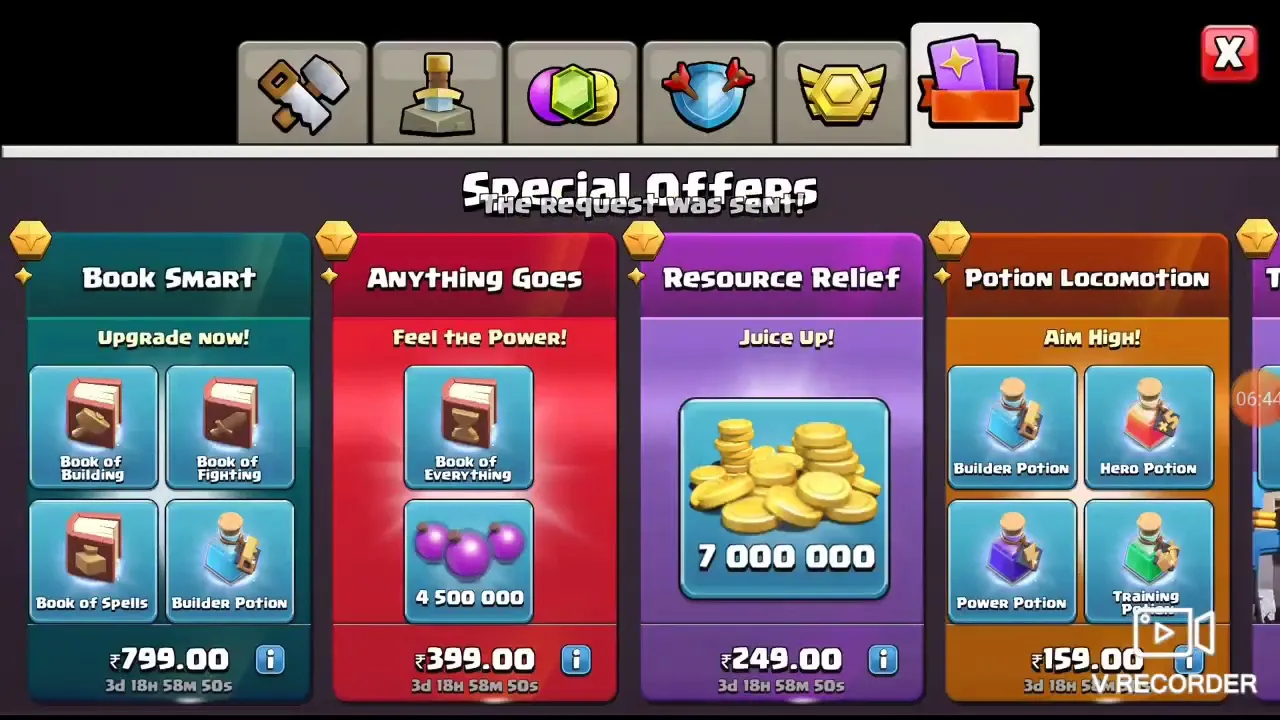
Task: Select the Hero Potion item
Action: pos(1149,427)
